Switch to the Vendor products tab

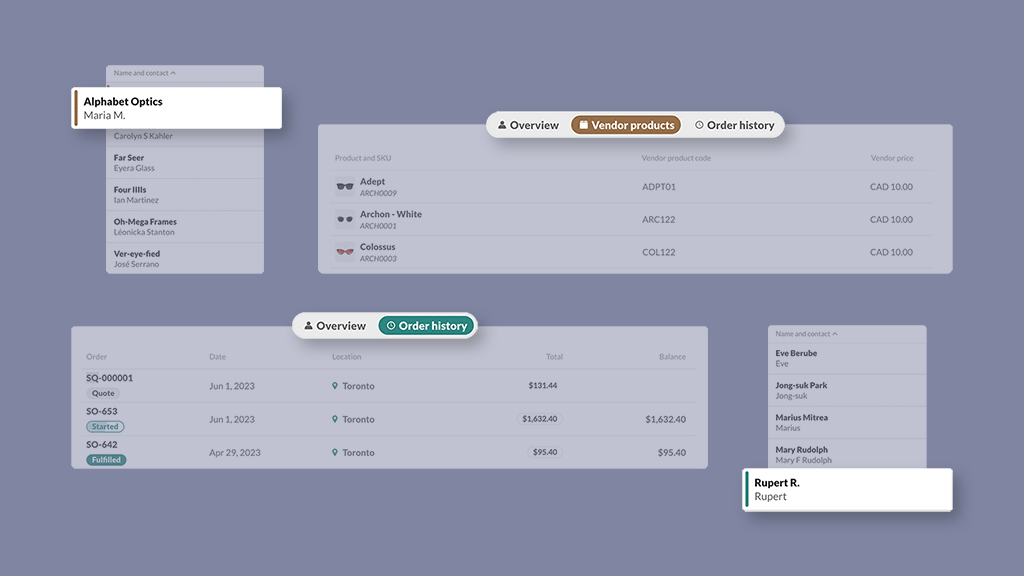(626, 124)
